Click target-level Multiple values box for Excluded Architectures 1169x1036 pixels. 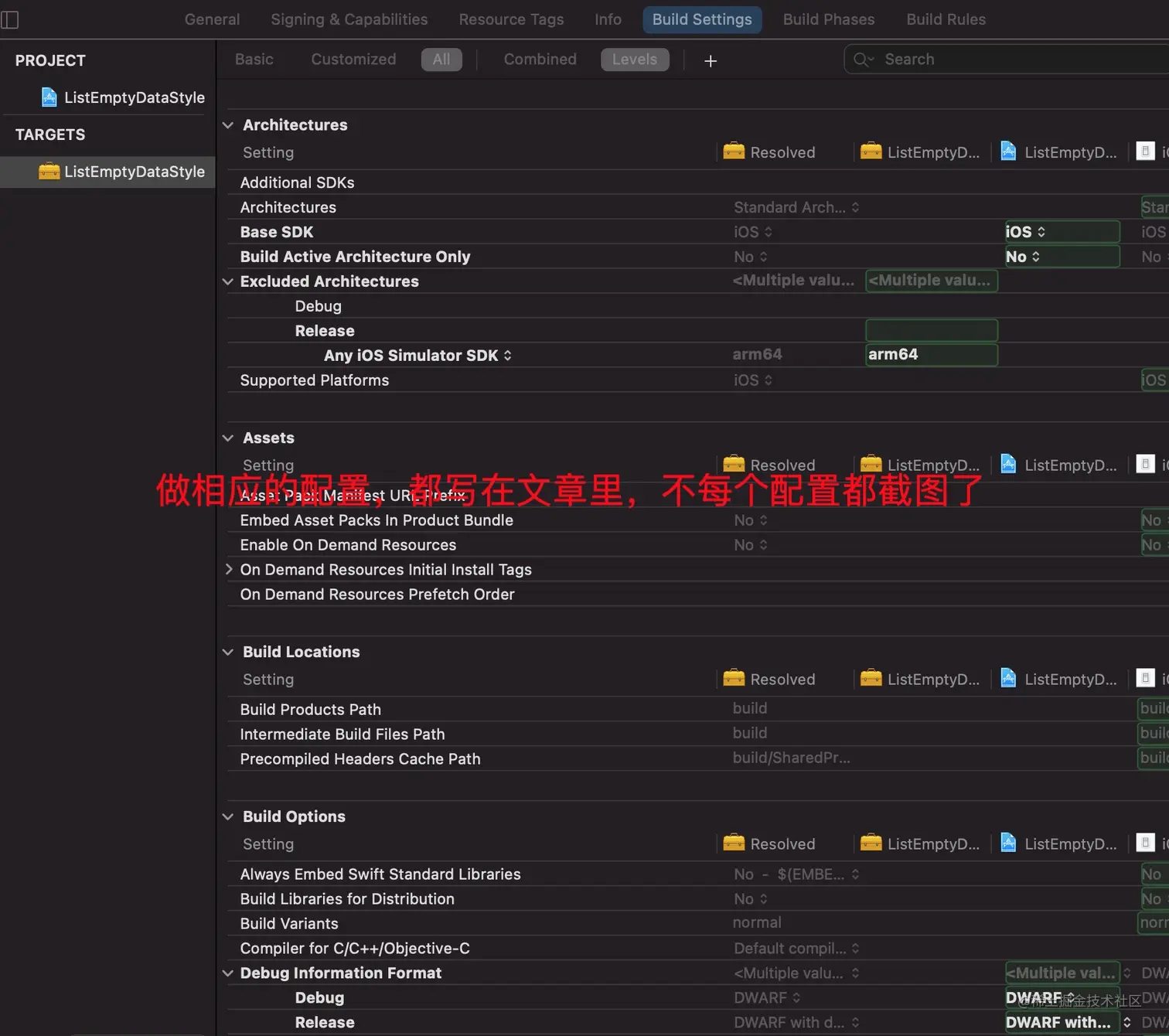tap(932, 281)
